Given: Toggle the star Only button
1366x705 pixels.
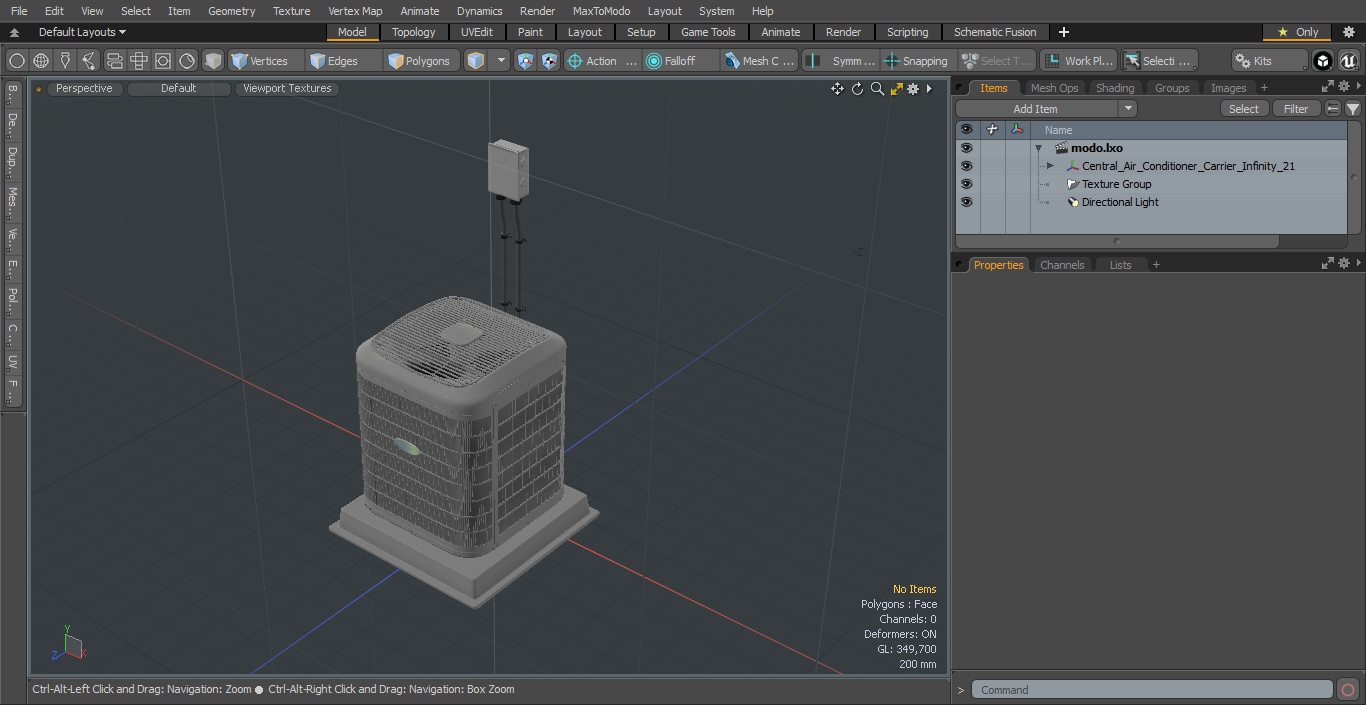Looking at the screenshot, I should click(x=1298, y=32).
